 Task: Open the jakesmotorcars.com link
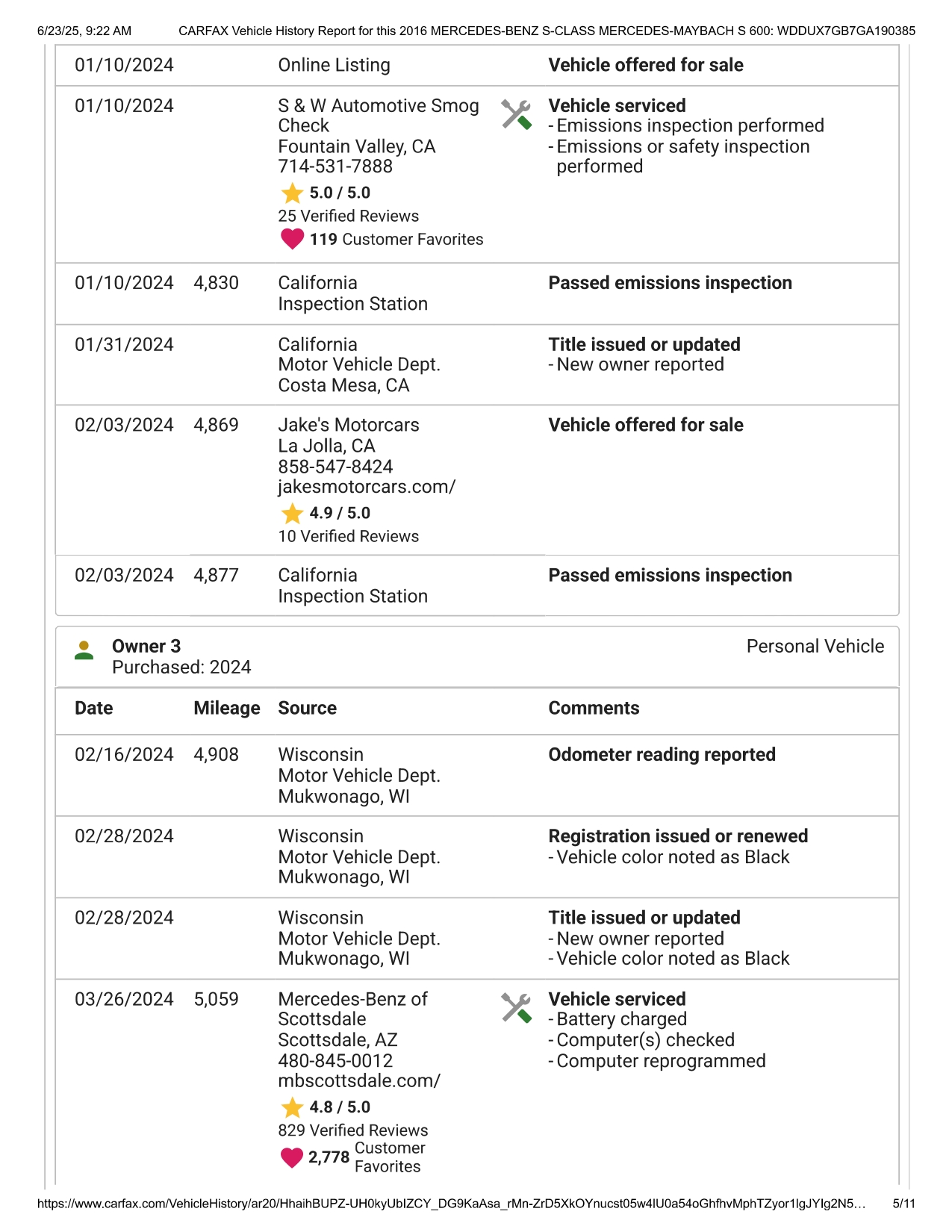367,487
